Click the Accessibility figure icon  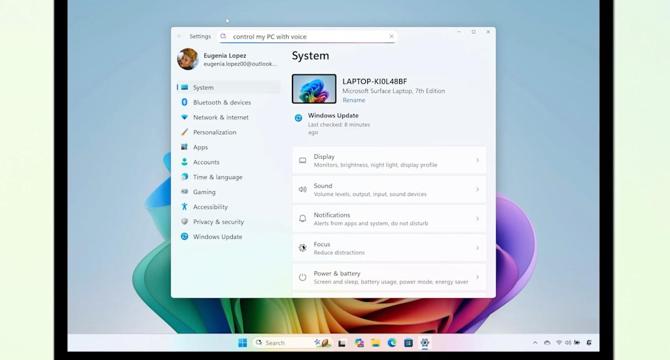pos(185,207)
